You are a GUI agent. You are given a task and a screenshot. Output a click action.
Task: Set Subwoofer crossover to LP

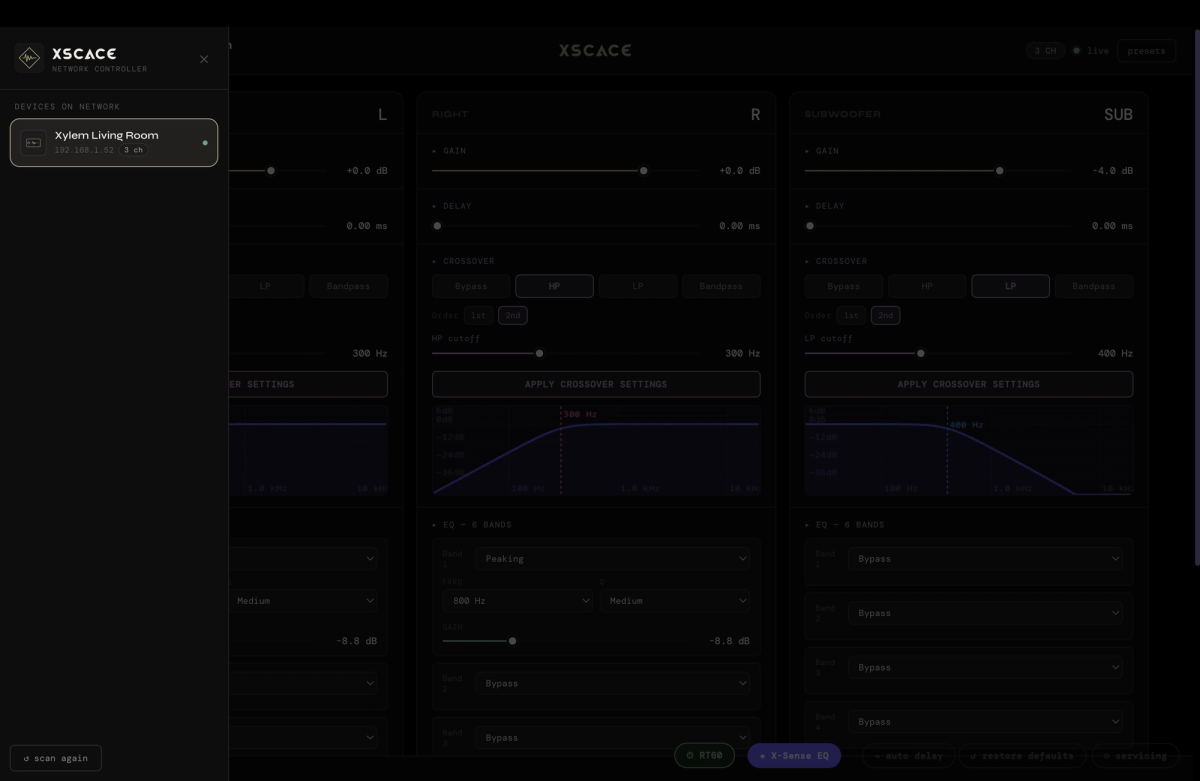coord(1010,286)
